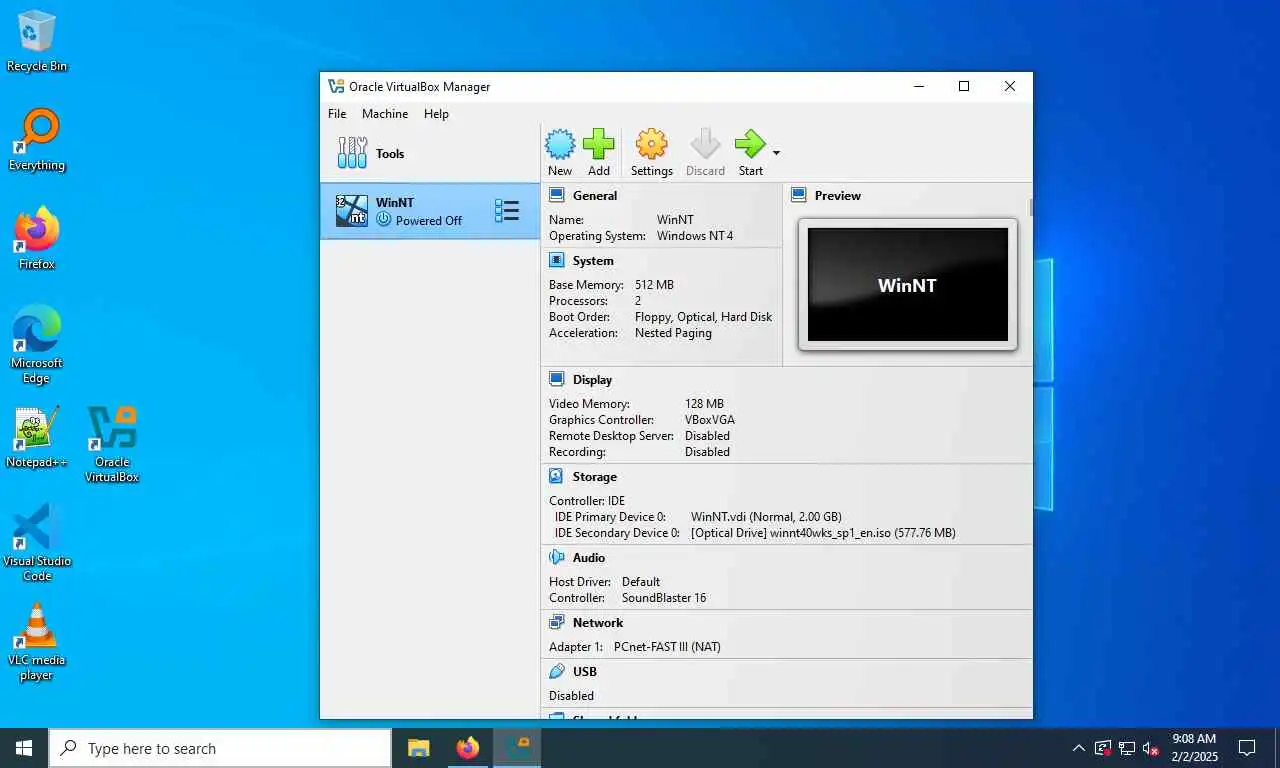Open the Storage settings header link

tap(595, 477)
